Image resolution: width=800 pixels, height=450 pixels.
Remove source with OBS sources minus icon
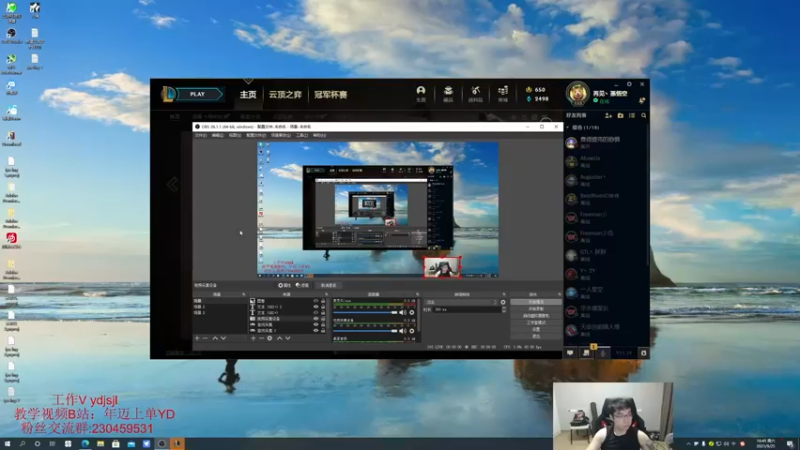261,338
